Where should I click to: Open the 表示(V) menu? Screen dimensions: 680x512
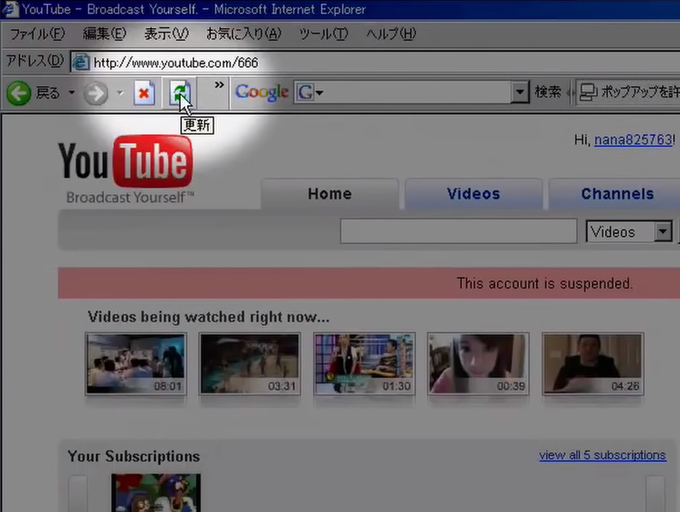click(x=166, y=34)
